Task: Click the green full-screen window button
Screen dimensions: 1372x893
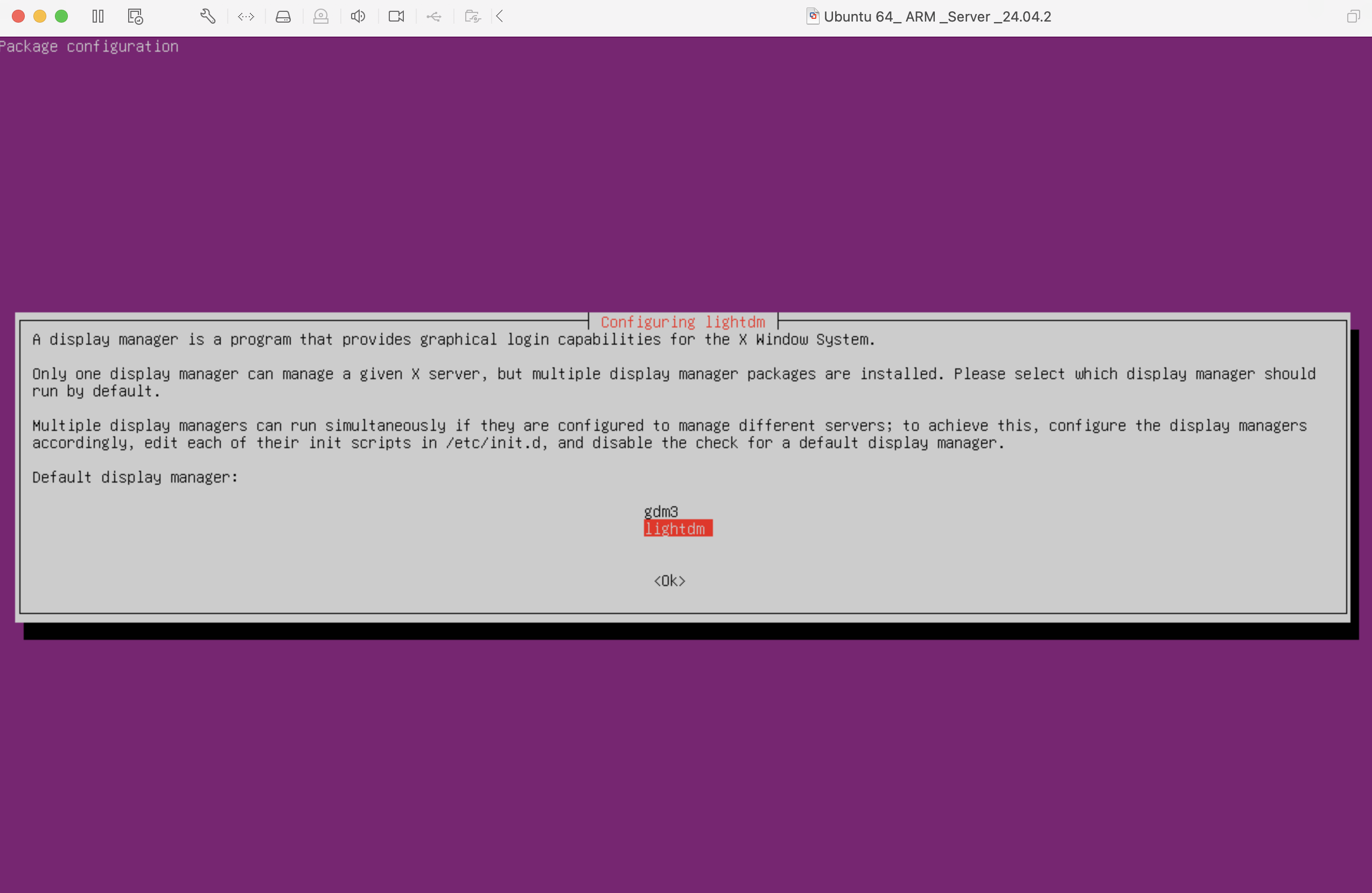Action: tap(62, 16)
